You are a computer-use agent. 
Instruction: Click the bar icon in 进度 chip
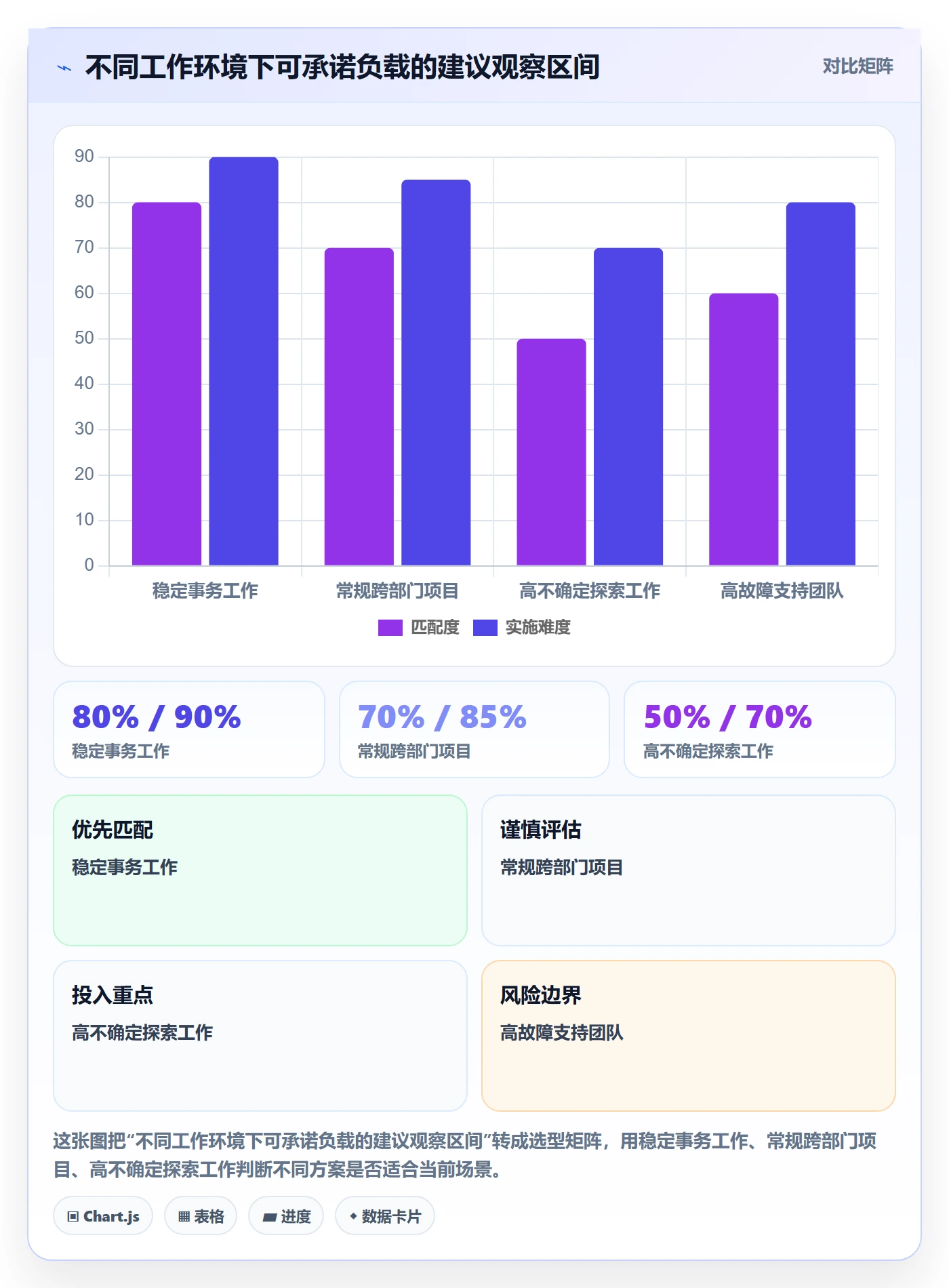point(270,1217)
